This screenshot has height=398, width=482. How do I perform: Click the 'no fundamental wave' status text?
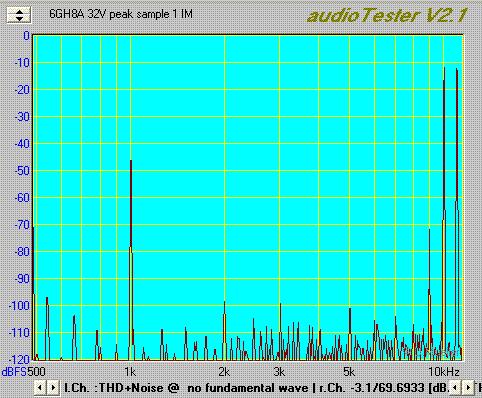pyautogui.click(x=248, y=388)
